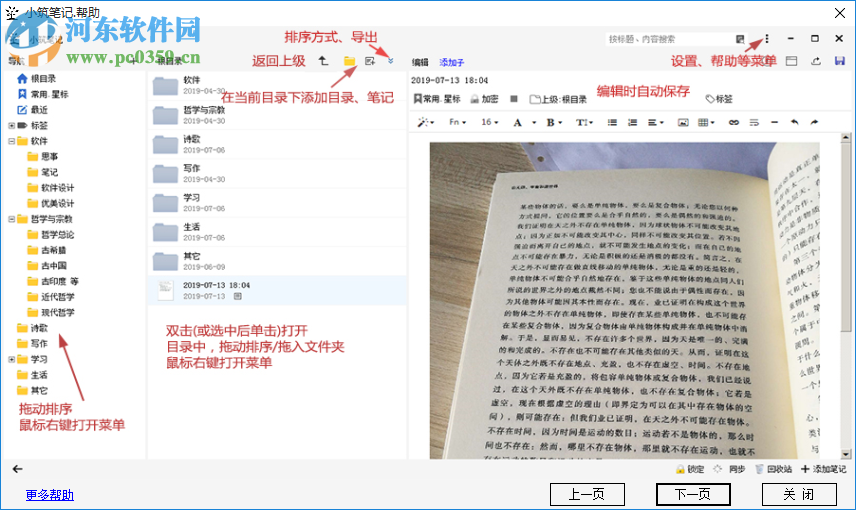Click the book photo in the editor
Image resolution: width=856 pixels, height=510 pixels.
tap(625, 300)
